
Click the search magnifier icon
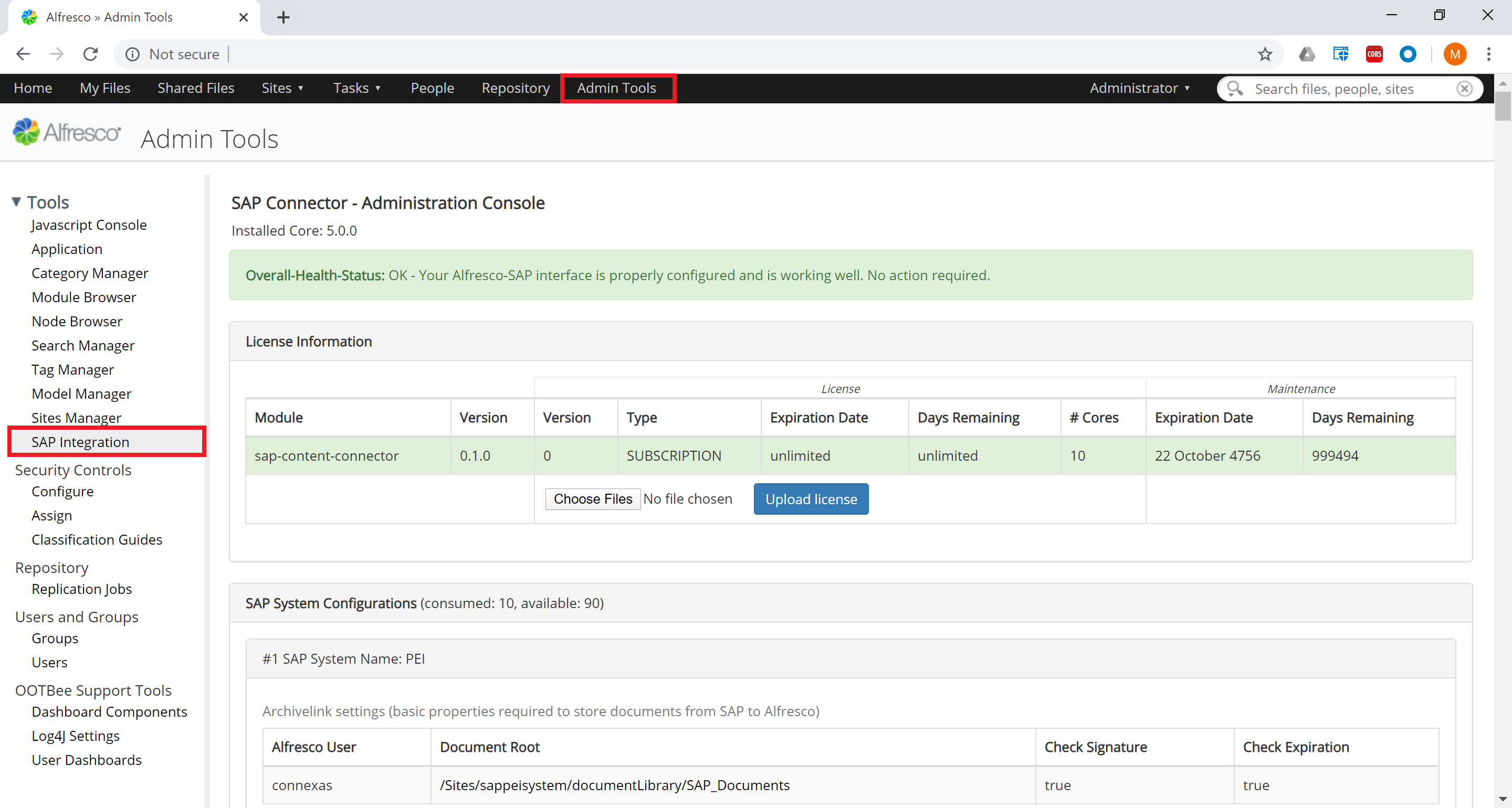[x=1235, y=89]
